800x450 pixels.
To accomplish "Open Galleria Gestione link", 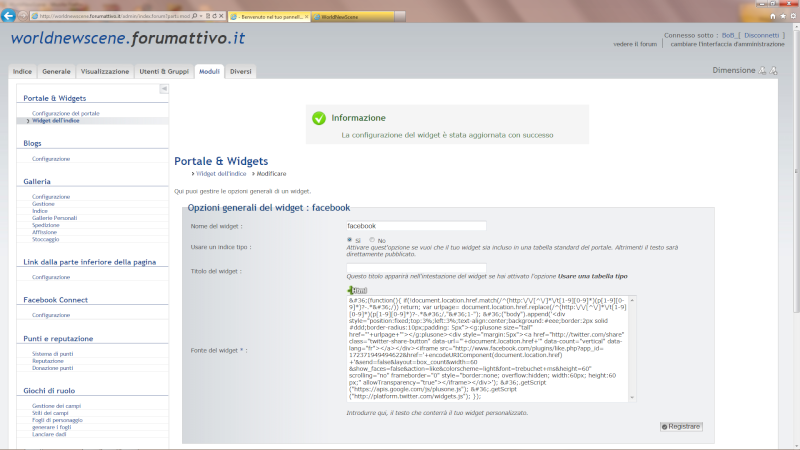I will [x=43, y=204].
